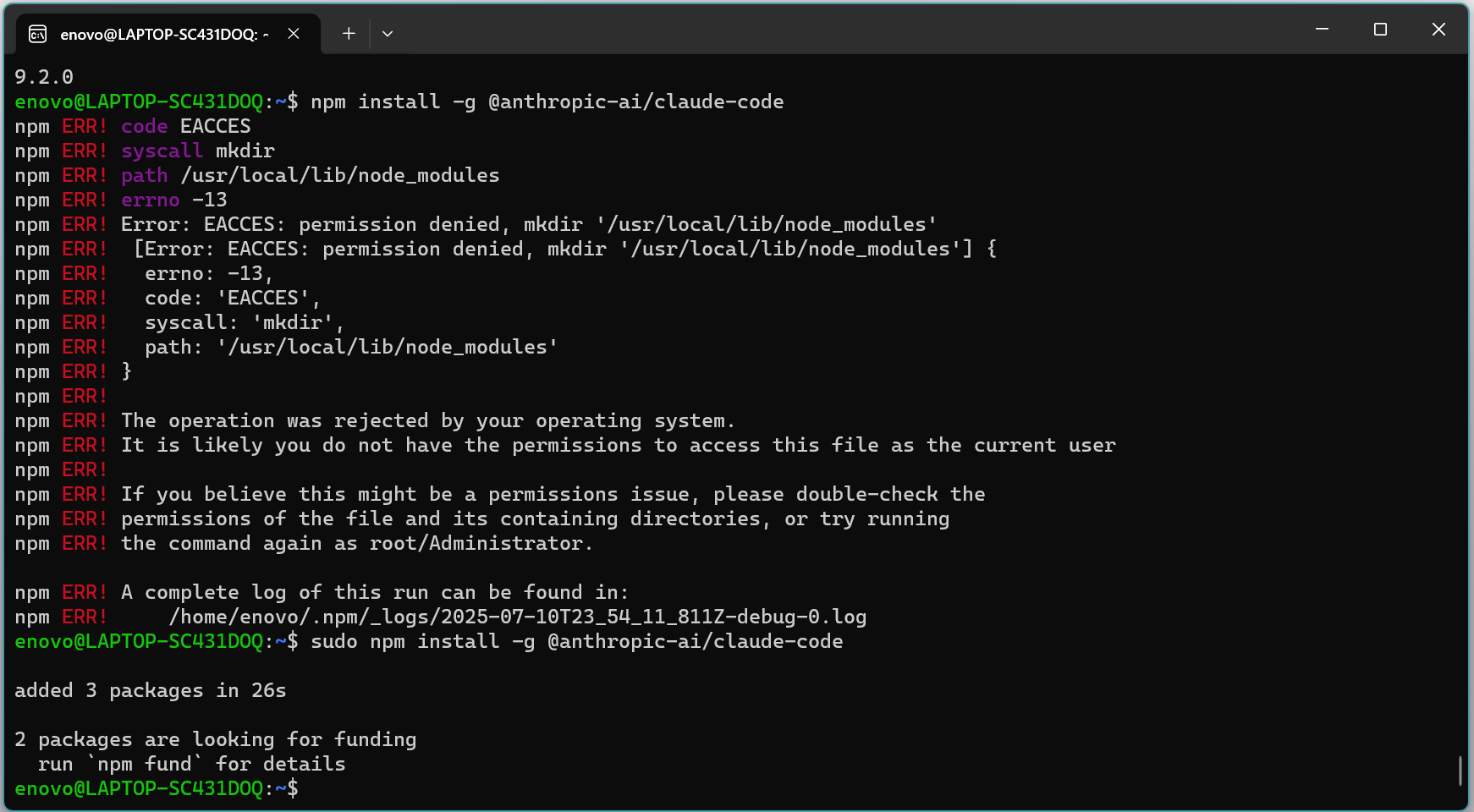The width and height of the screenshot is (1474, 812).
Task: Click the sudo npm install command text
Action: point(576,642)
